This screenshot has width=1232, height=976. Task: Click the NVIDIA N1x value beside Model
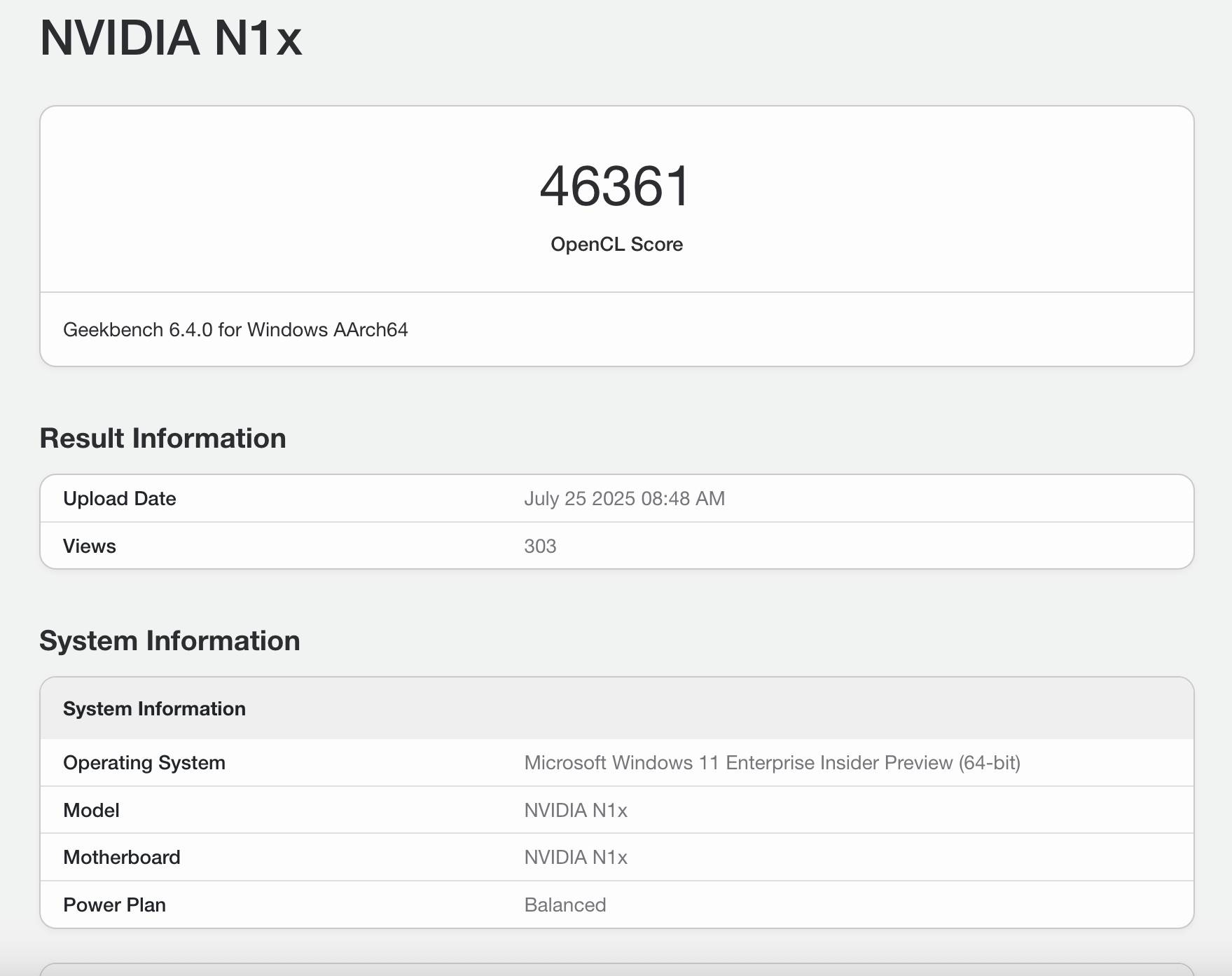576,811
